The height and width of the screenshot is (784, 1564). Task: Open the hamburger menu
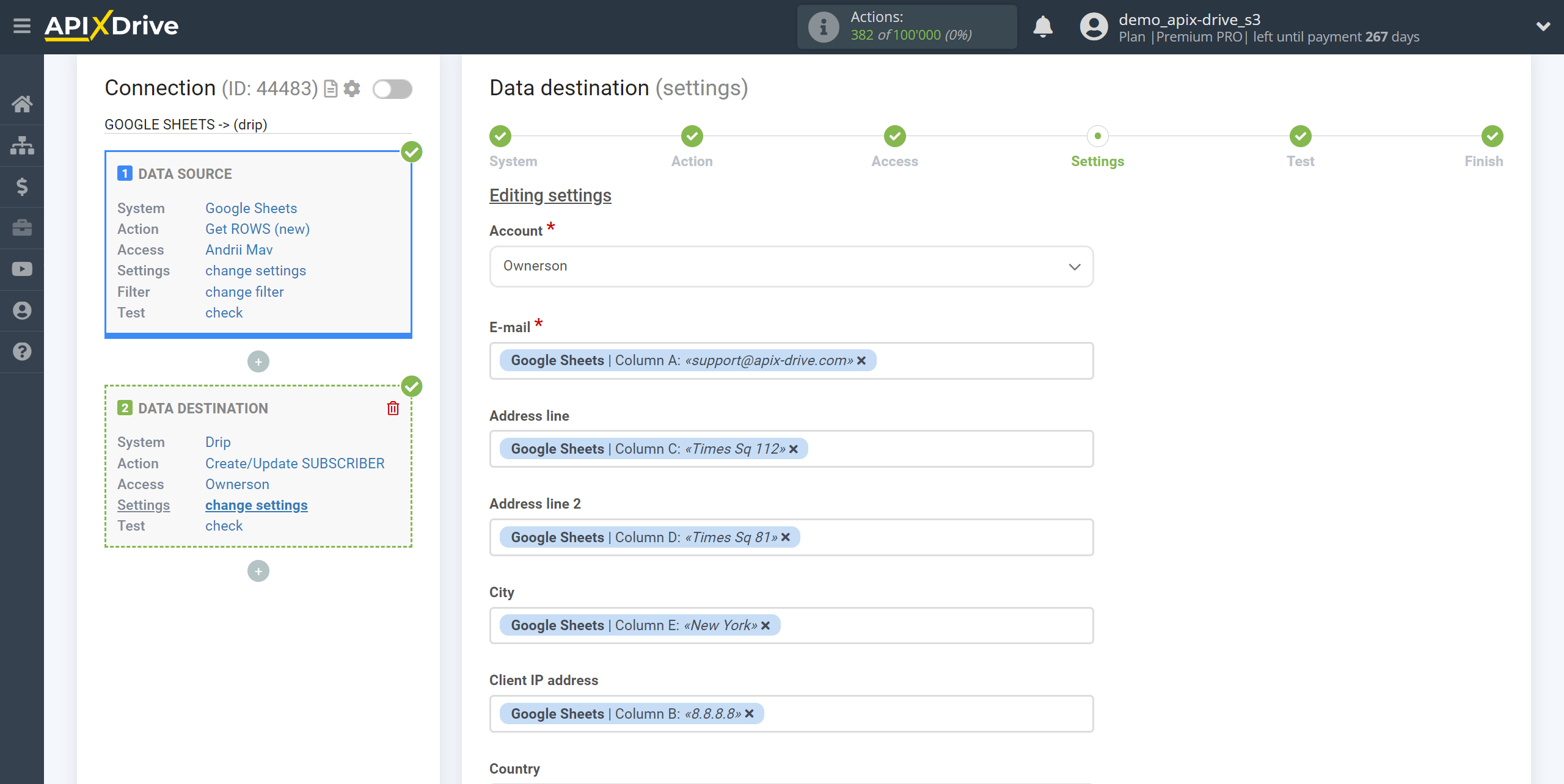tap(22, 26)
